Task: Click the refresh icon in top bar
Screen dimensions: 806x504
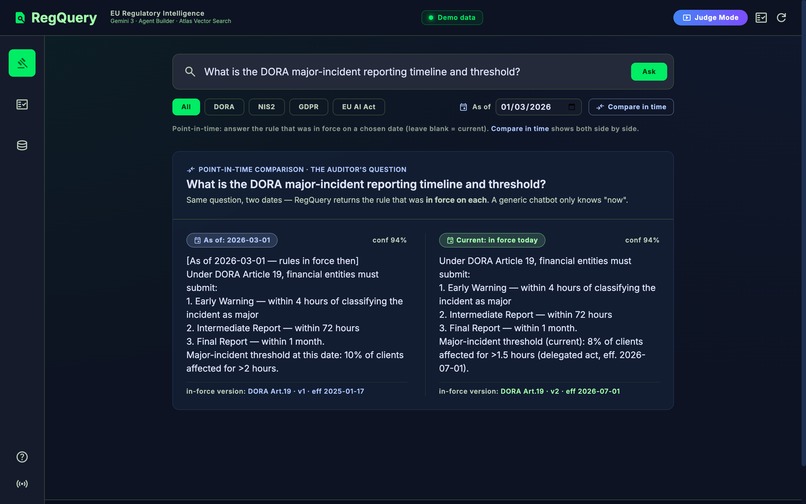Action: 781,17
